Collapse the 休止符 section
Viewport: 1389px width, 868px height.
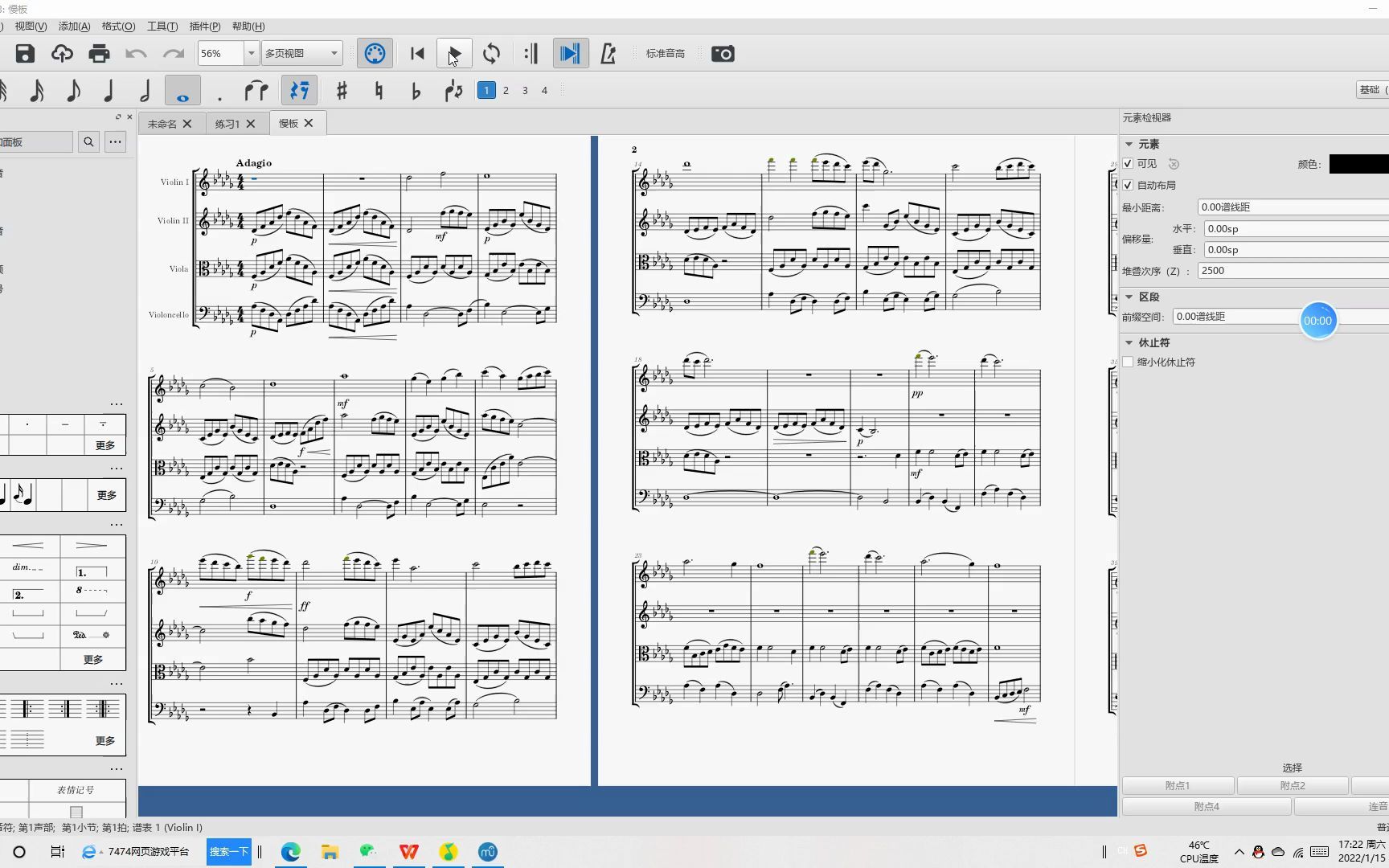(1129, 342)
